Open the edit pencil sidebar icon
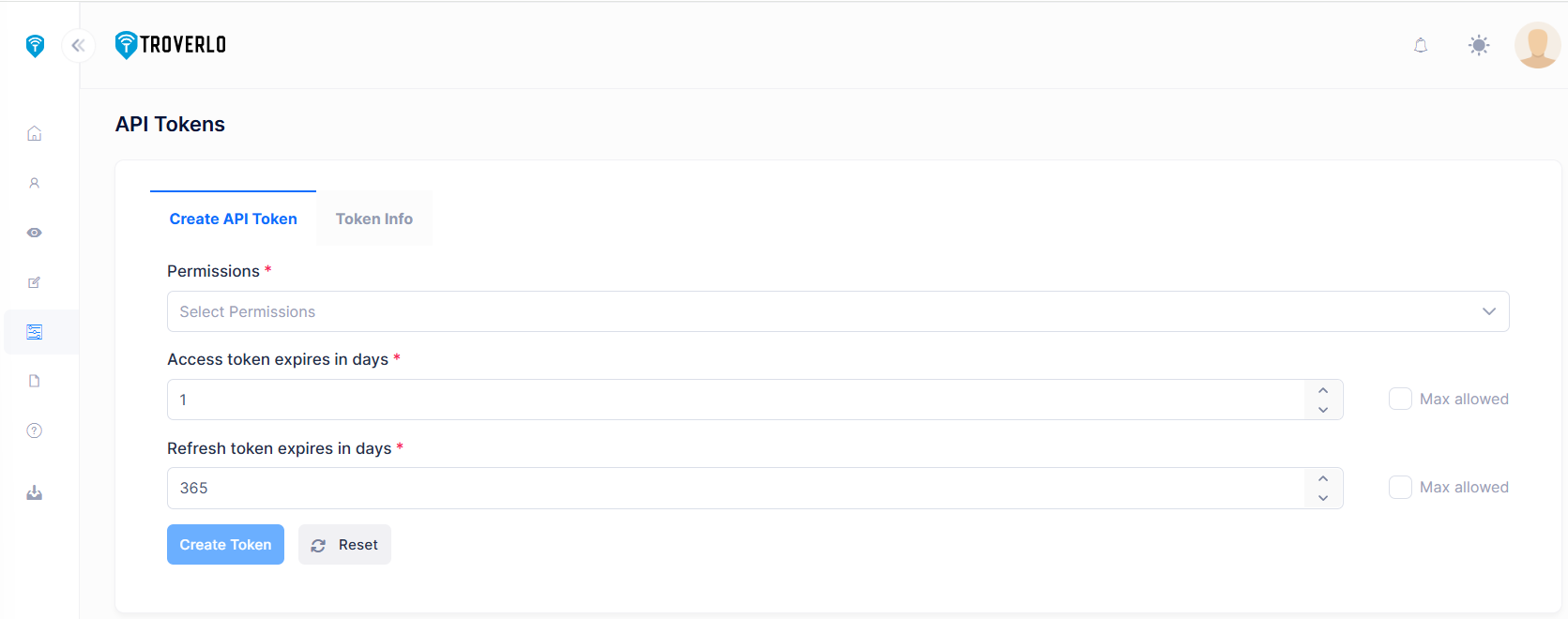The height and width of the screenshot is (619, 1568). (35, 282)
